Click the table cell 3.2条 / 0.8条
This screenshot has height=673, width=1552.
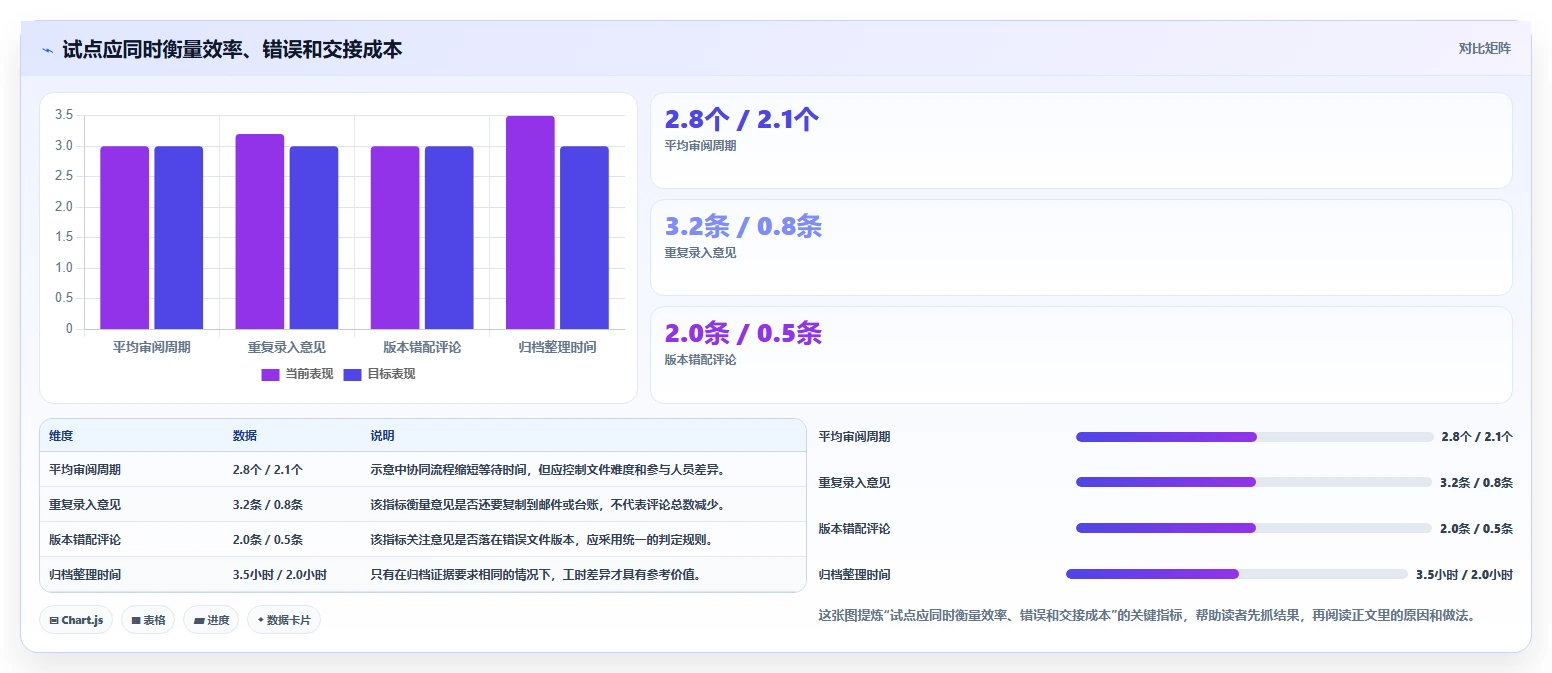268,504
